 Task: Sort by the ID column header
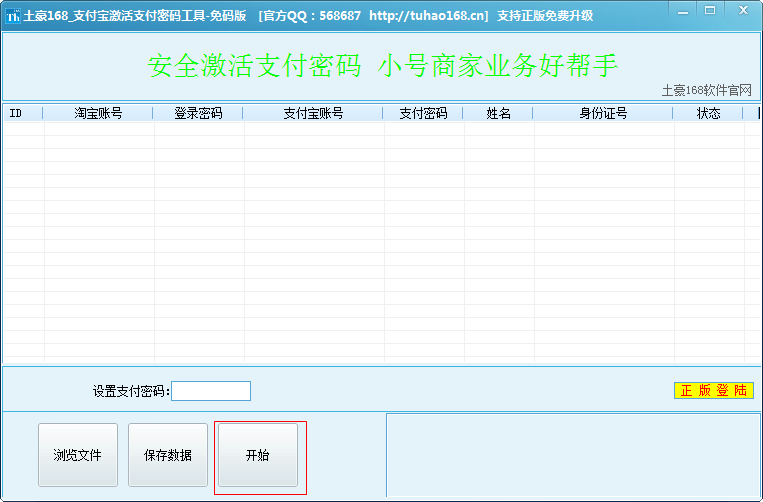23,113
